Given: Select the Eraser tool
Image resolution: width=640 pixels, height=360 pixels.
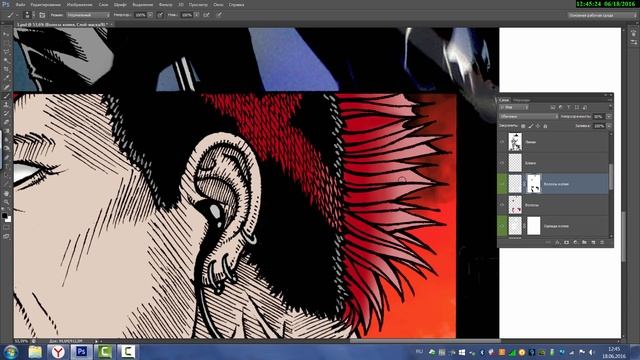Looking at the screenshot, I should click(6, 122).
